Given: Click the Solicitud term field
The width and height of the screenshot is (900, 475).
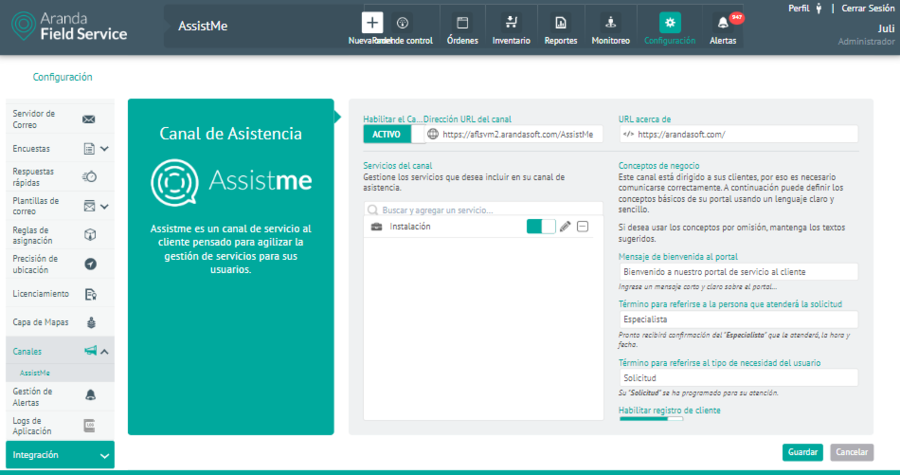Looking at the screenshot, I should click(x=739, y=378).
